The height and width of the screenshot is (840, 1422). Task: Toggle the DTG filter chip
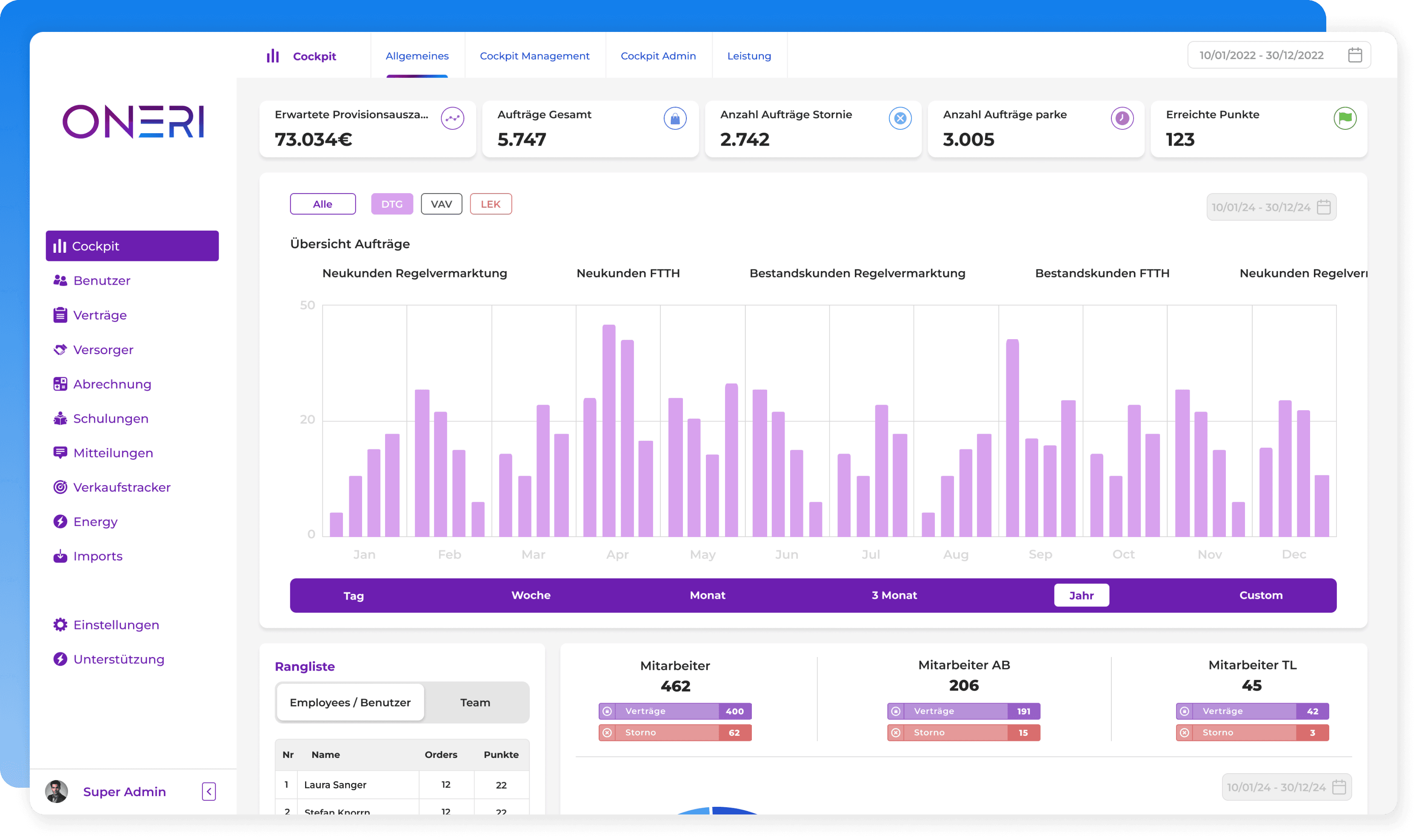click(391, 204)
